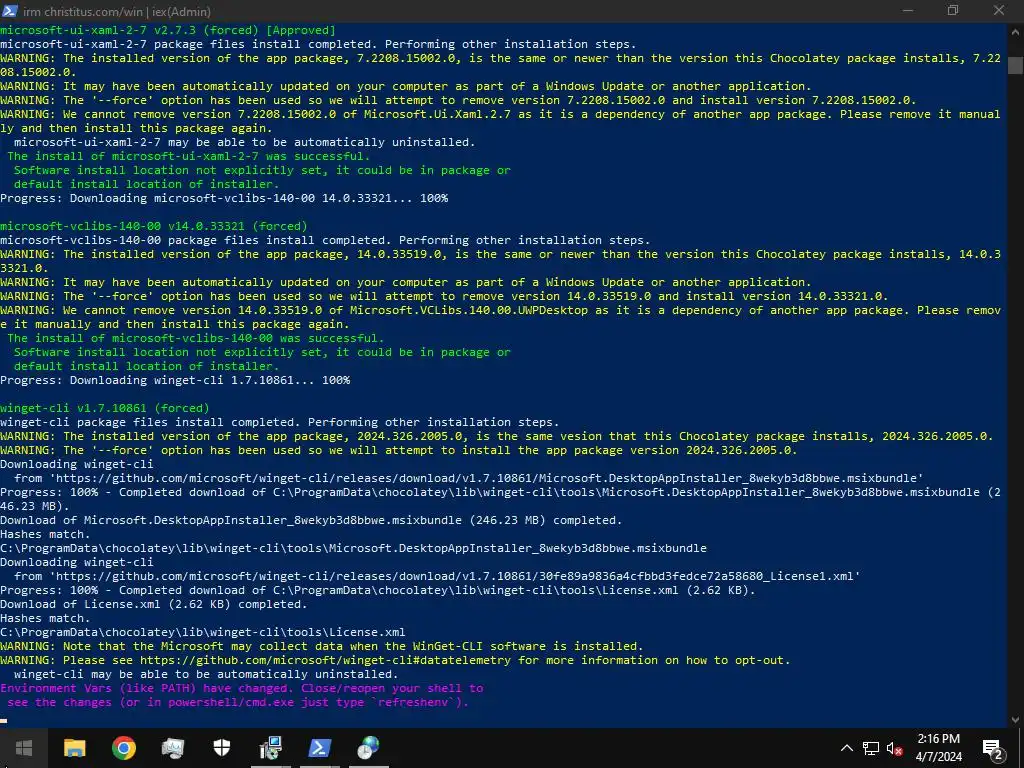Click 'The install of microsoft-ui-xaml-2-7 was successful.'
The width and height of the screenshot is (1024, 768).
(x=189, y=156)
